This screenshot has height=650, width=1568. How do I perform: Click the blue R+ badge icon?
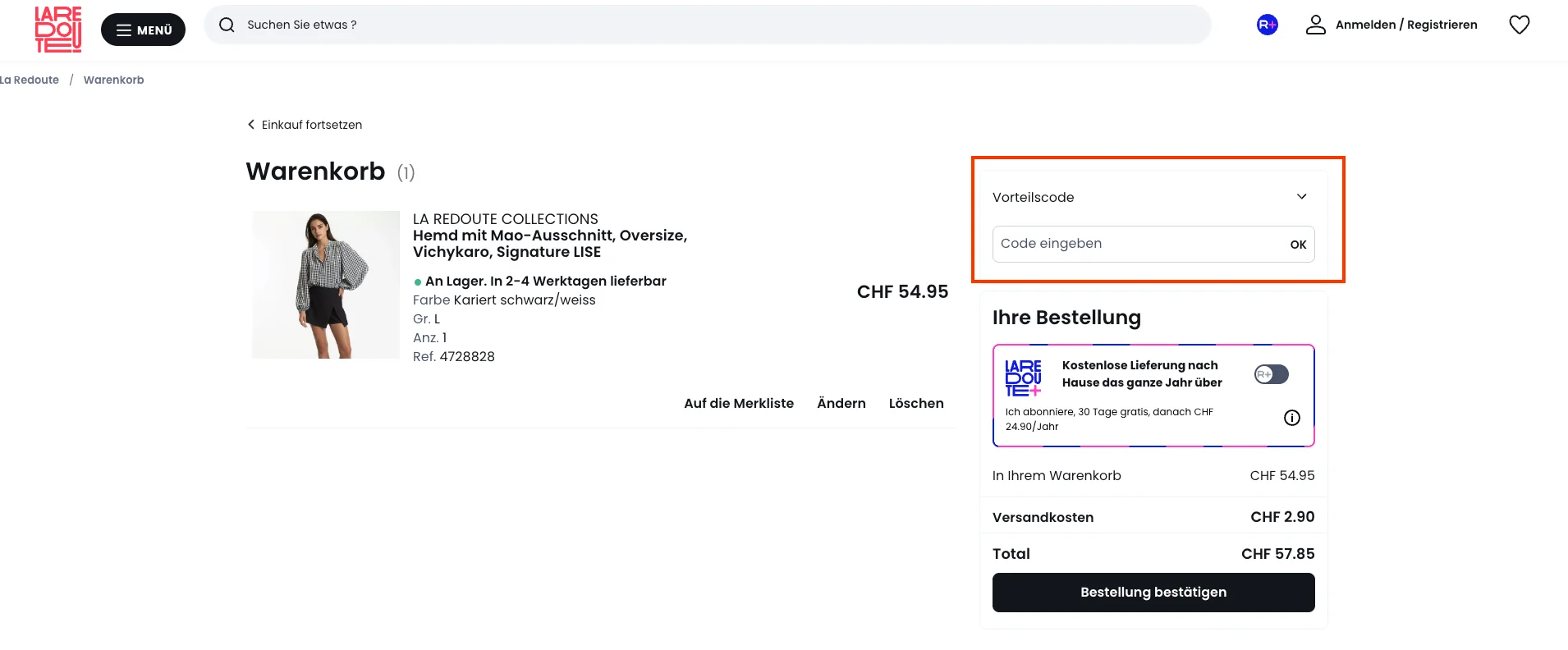point(1268,25)
